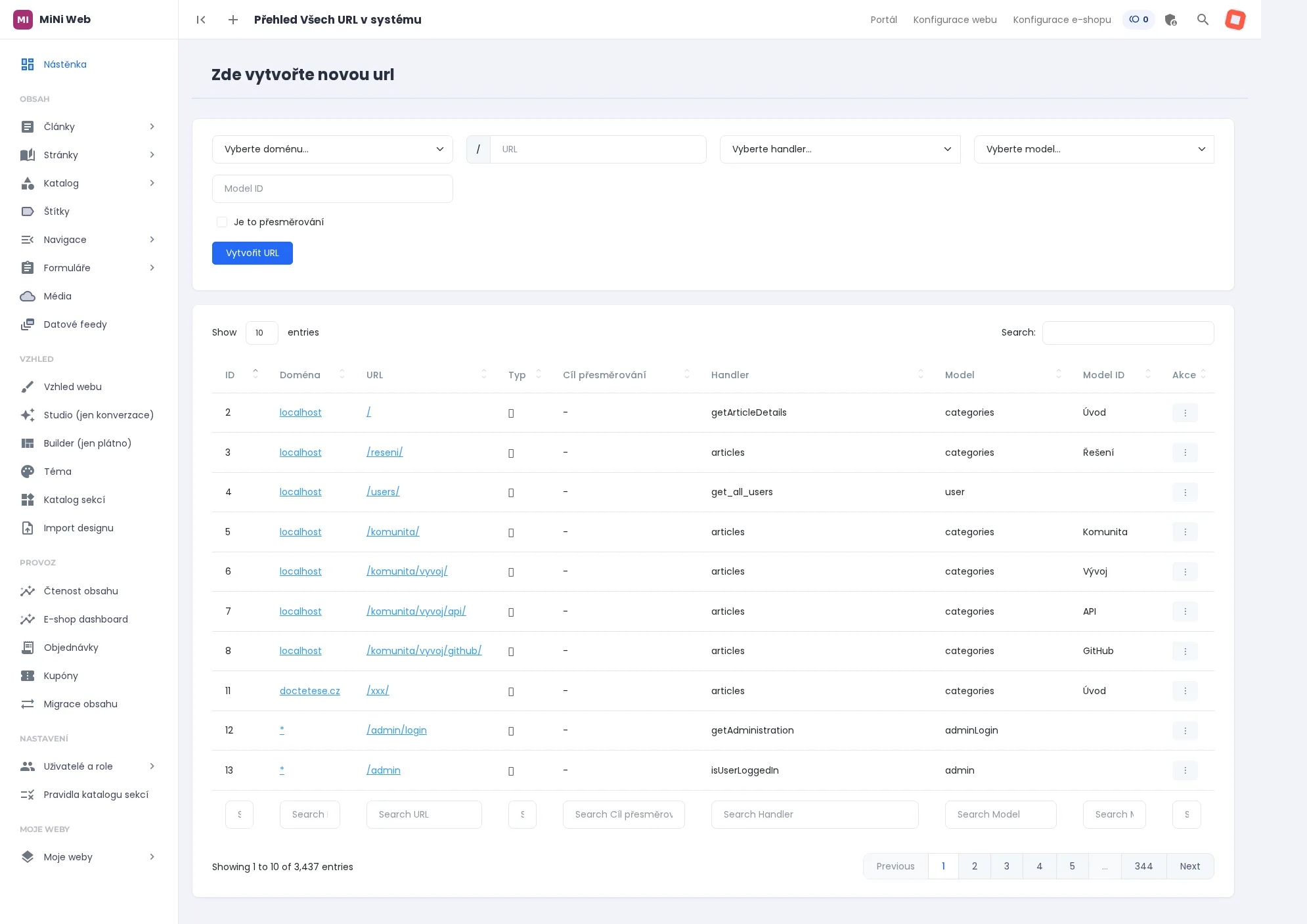The height and width of the screenshot is (924, 1307).
Task: Open the Portál top menu item
Action: tap(883, 20)
